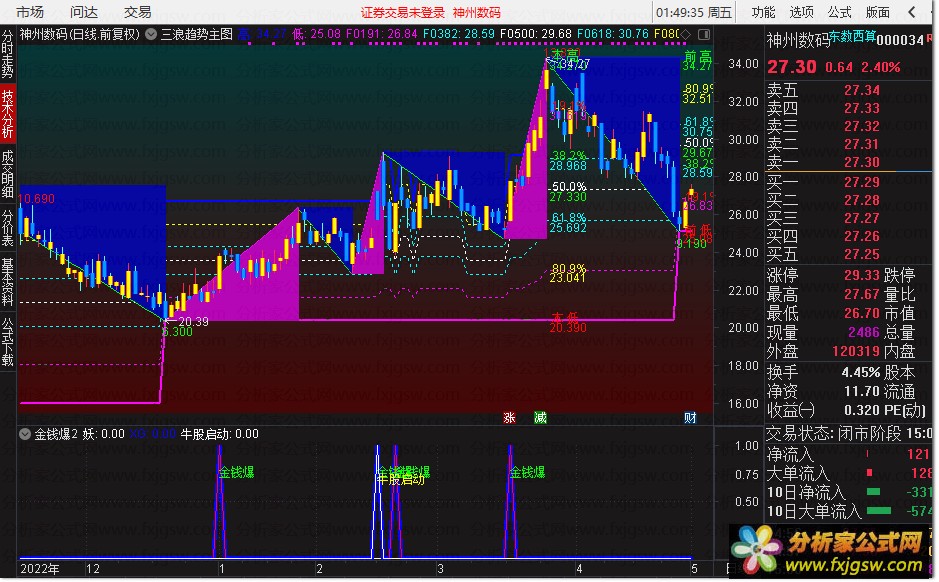Image resolution: width=939 pixels, height=582 pixels.
Task: Open the 选项 menu
Action: 801,12
